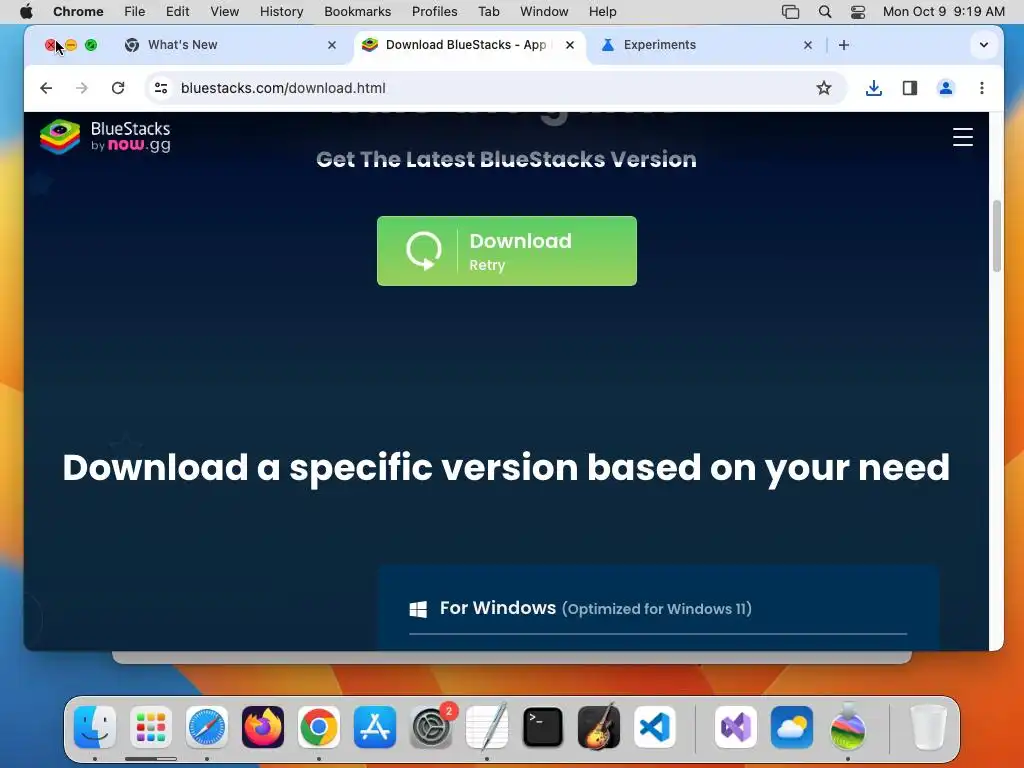Open the History menu

(281, 12)
